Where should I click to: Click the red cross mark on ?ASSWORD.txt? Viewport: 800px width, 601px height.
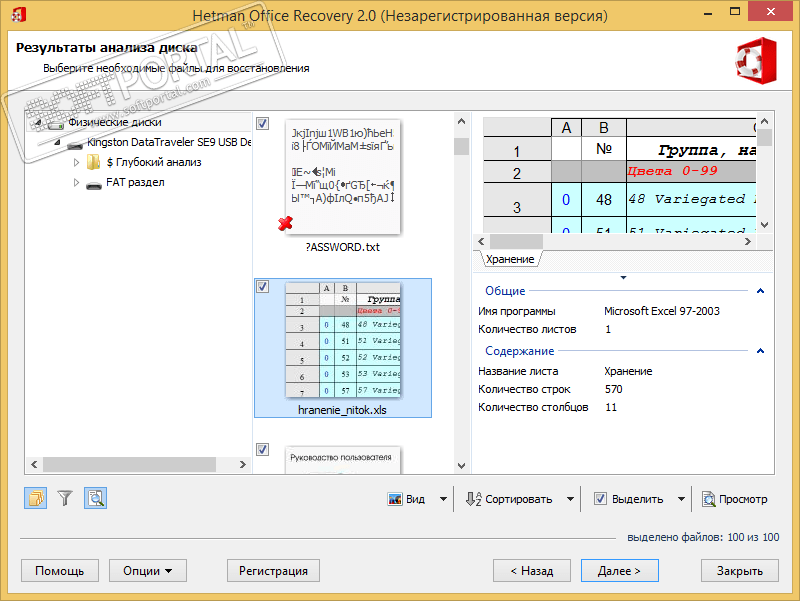click(285, 223)
